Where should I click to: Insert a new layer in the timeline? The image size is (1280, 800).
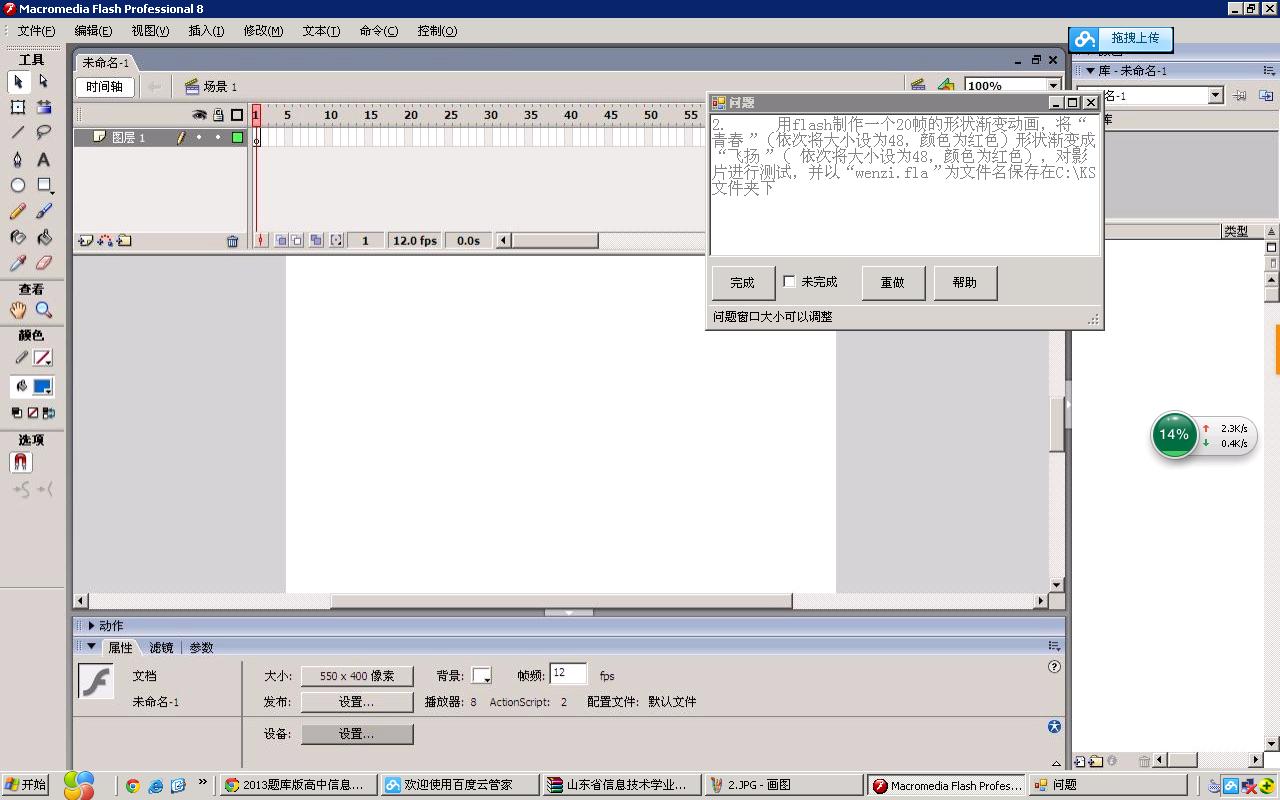click(85, 241)
